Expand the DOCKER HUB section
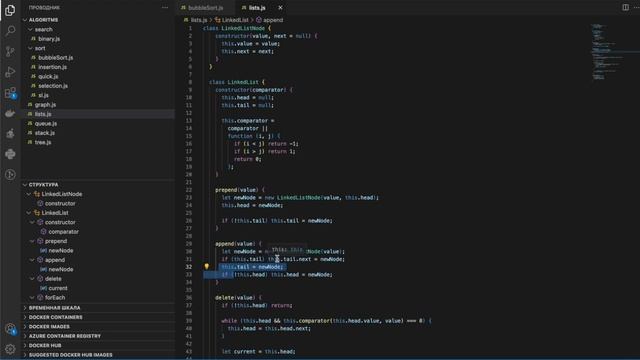Viewport: 640px width, 360px height. pos(98,345)
